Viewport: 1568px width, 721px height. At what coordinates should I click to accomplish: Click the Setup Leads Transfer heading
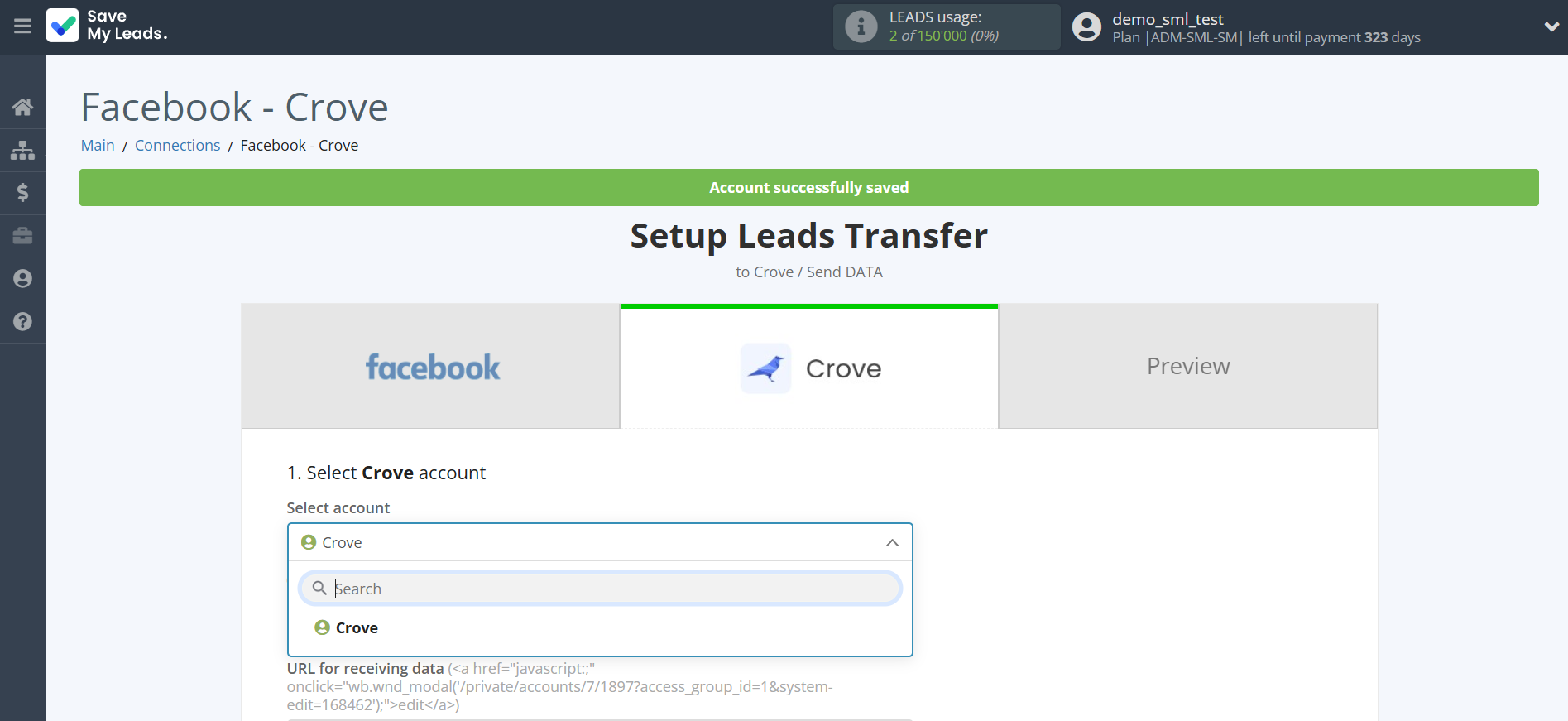coord(809,236)
